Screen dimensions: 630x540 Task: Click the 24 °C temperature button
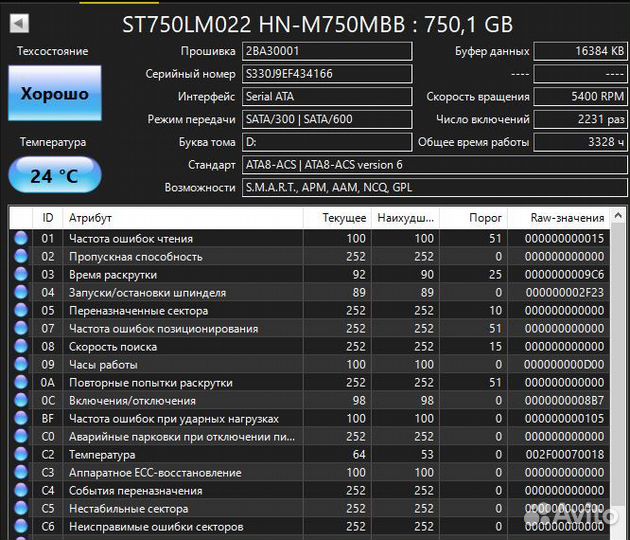(x=55, y=175)
